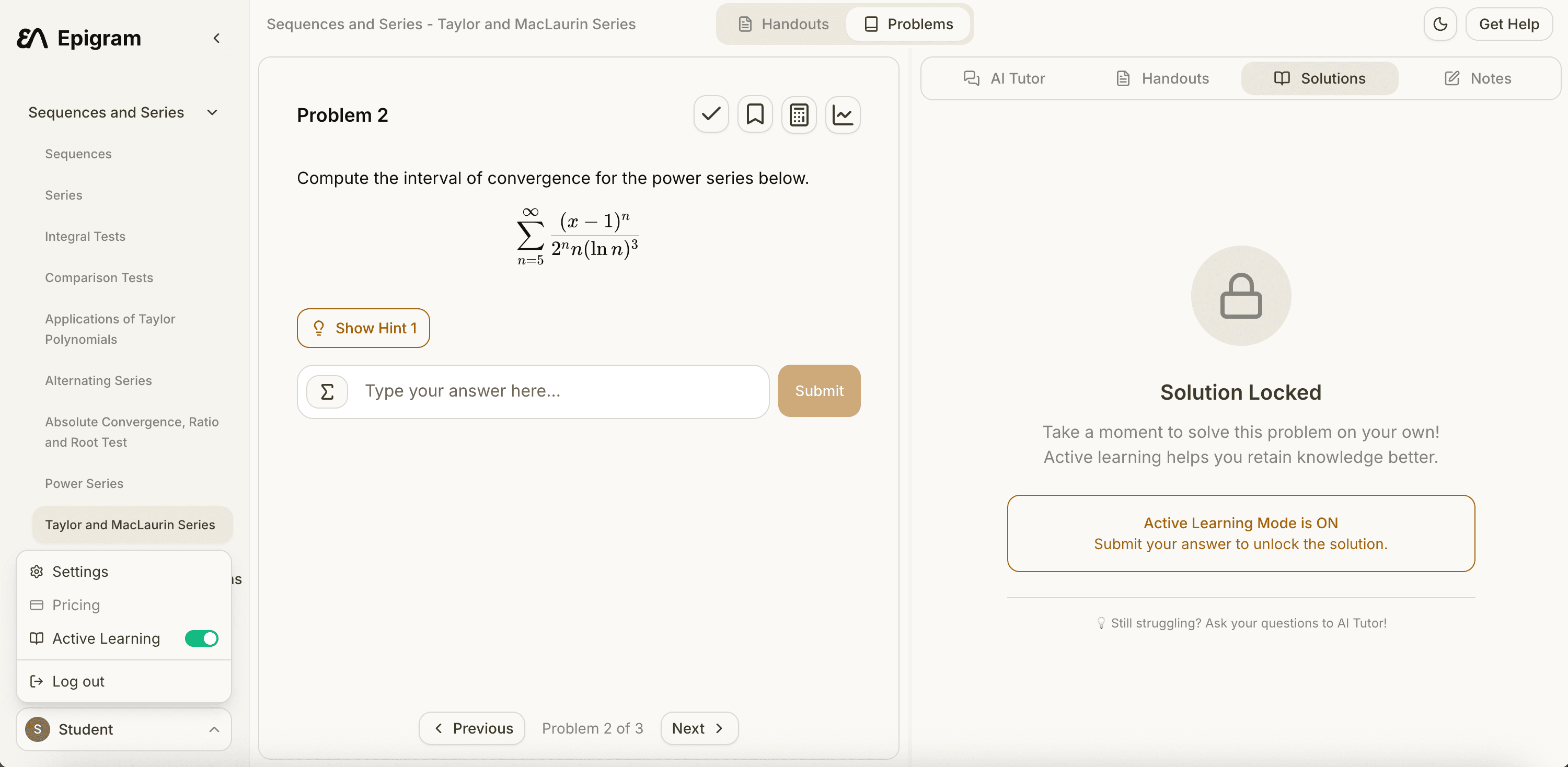The height and width of the screenshot is (767, 1568).
Task: Collapse the Student account menu
Action: point(214,730)
